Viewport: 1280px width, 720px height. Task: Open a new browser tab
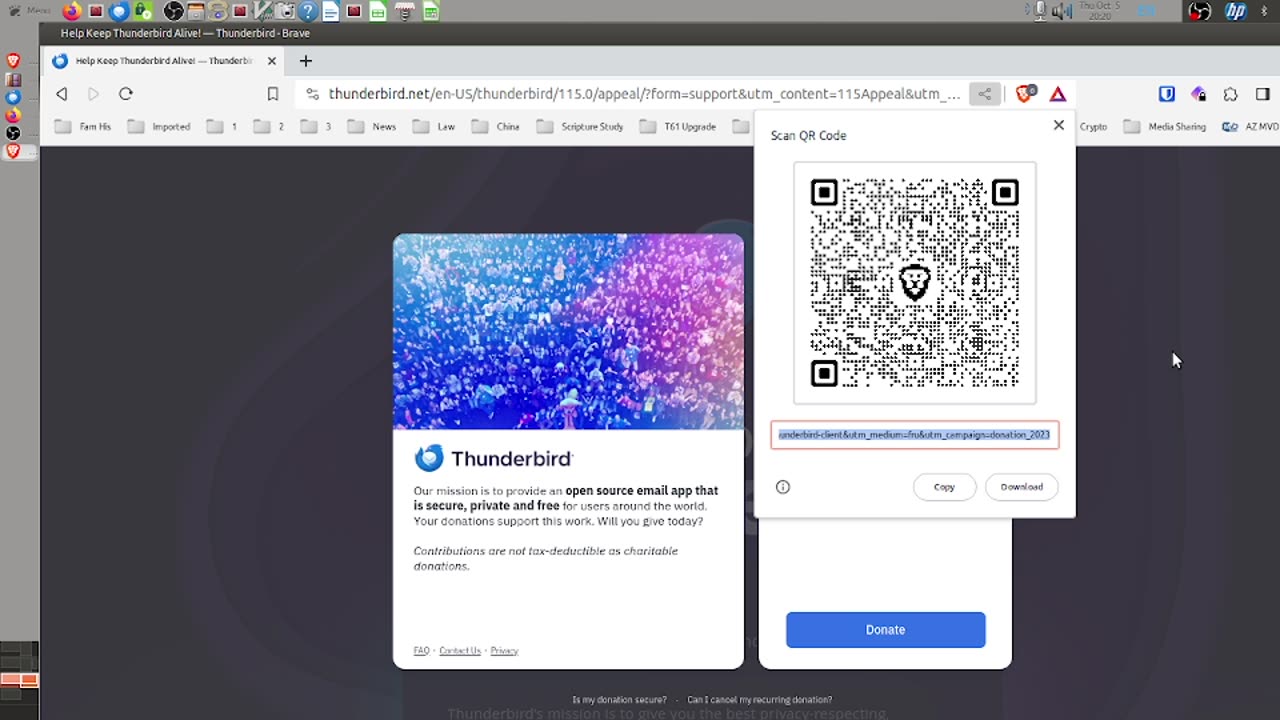tap(306, 61)
